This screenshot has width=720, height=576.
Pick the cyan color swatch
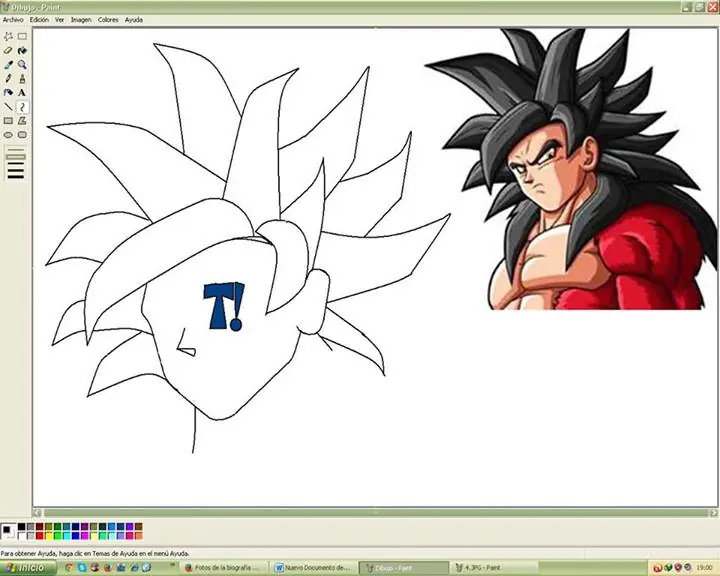pyautogui.click(x=67, y=536)
